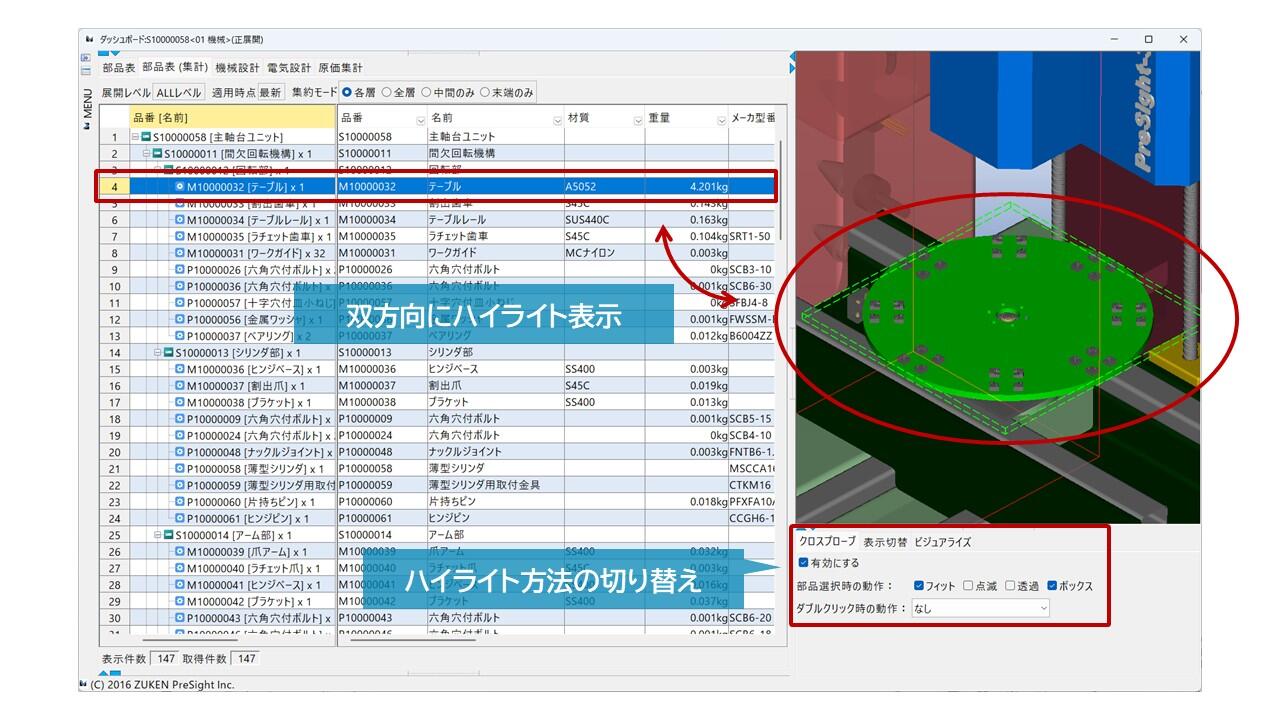Click the part icon of P10000058 薄型シリンダ
This screenshot has width=1280, height=720.
pos(180,468)
